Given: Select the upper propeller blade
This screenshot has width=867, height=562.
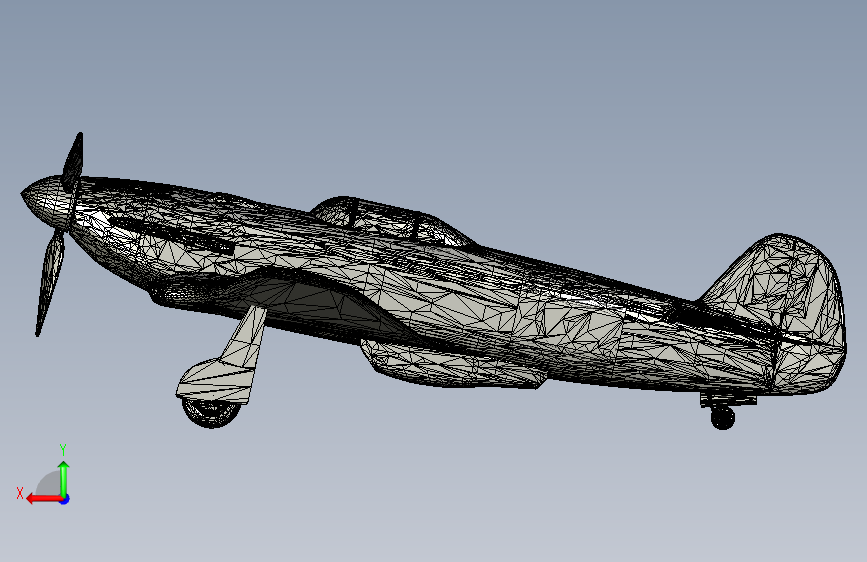Looking at the screenshot, I should click(73, 161).
